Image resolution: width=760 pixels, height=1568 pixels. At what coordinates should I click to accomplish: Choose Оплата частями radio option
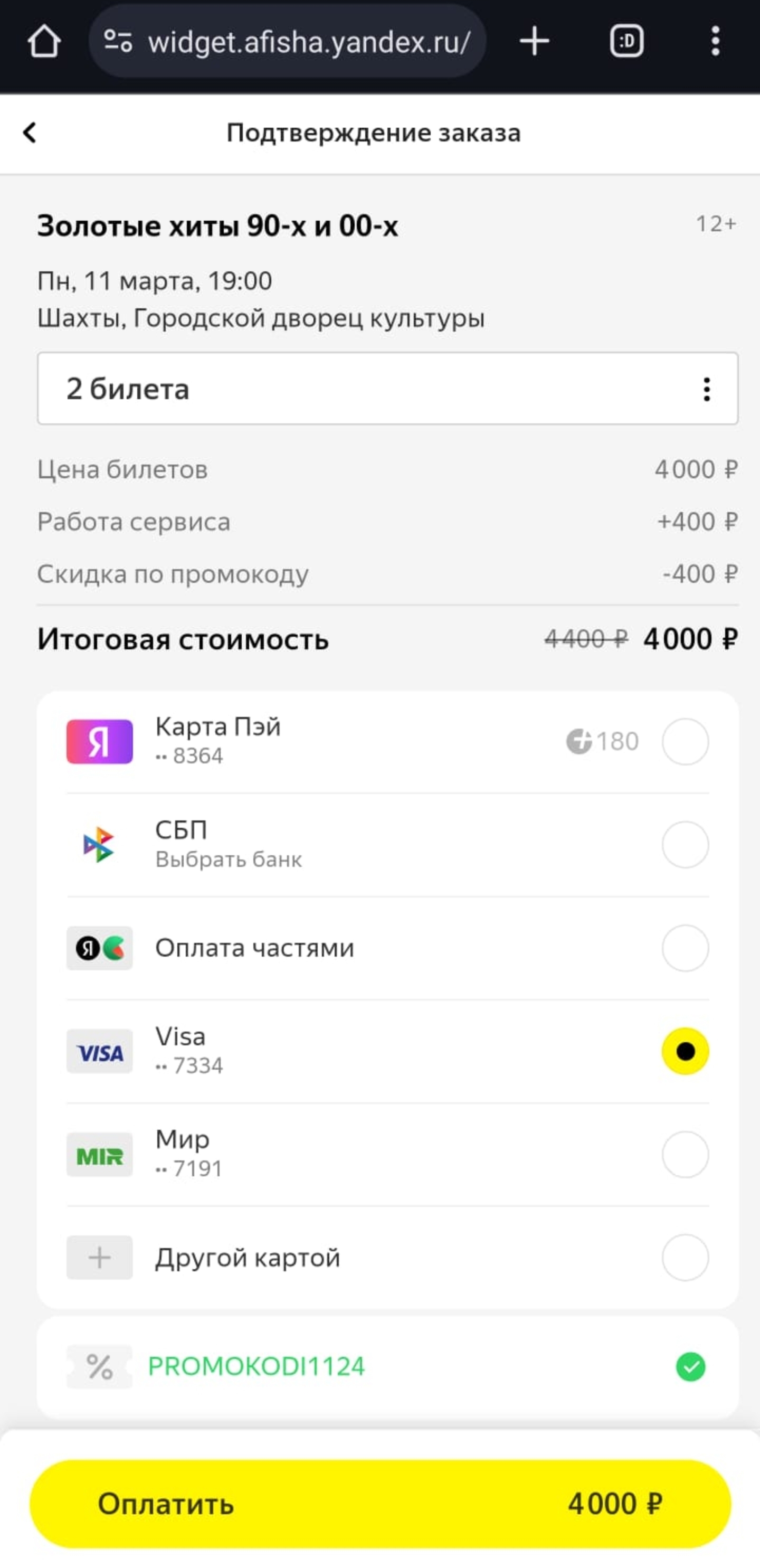click(685, 948)
